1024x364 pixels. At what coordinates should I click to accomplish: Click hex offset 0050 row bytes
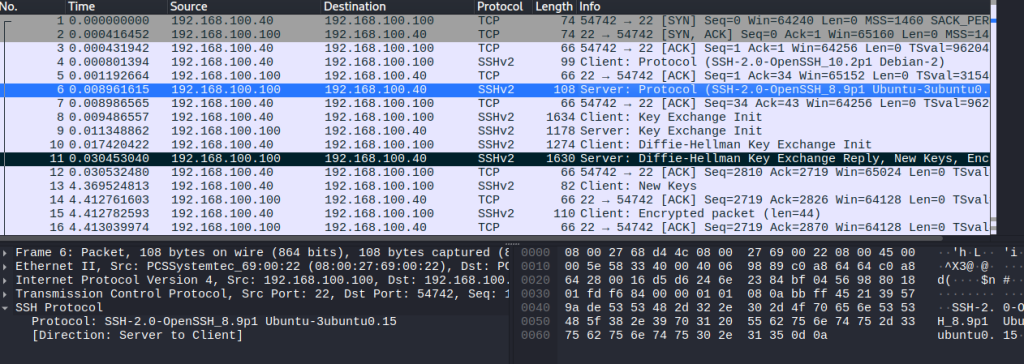[740, 322]
